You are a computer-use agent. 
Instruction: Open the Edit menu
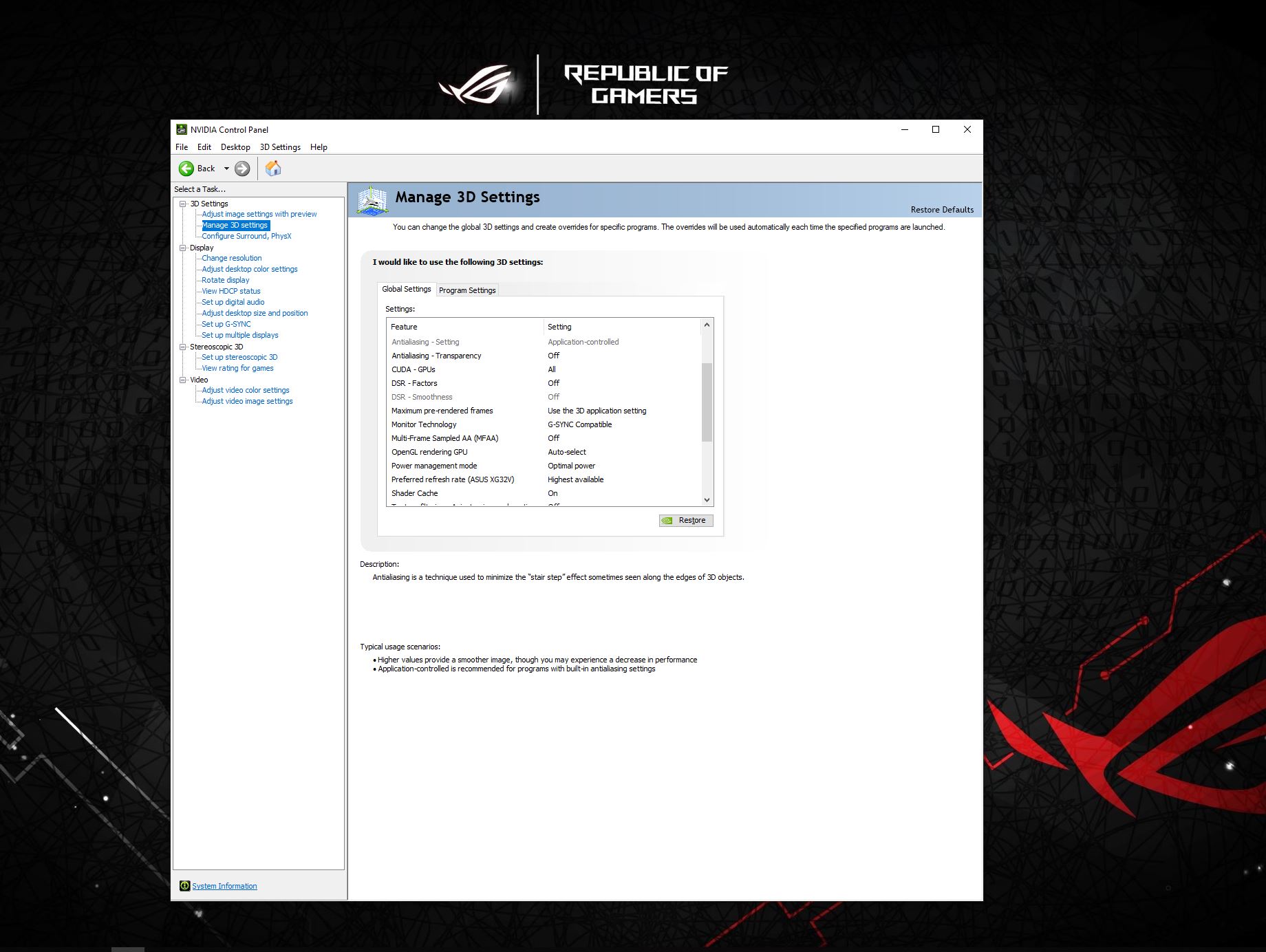coord(204,147)
